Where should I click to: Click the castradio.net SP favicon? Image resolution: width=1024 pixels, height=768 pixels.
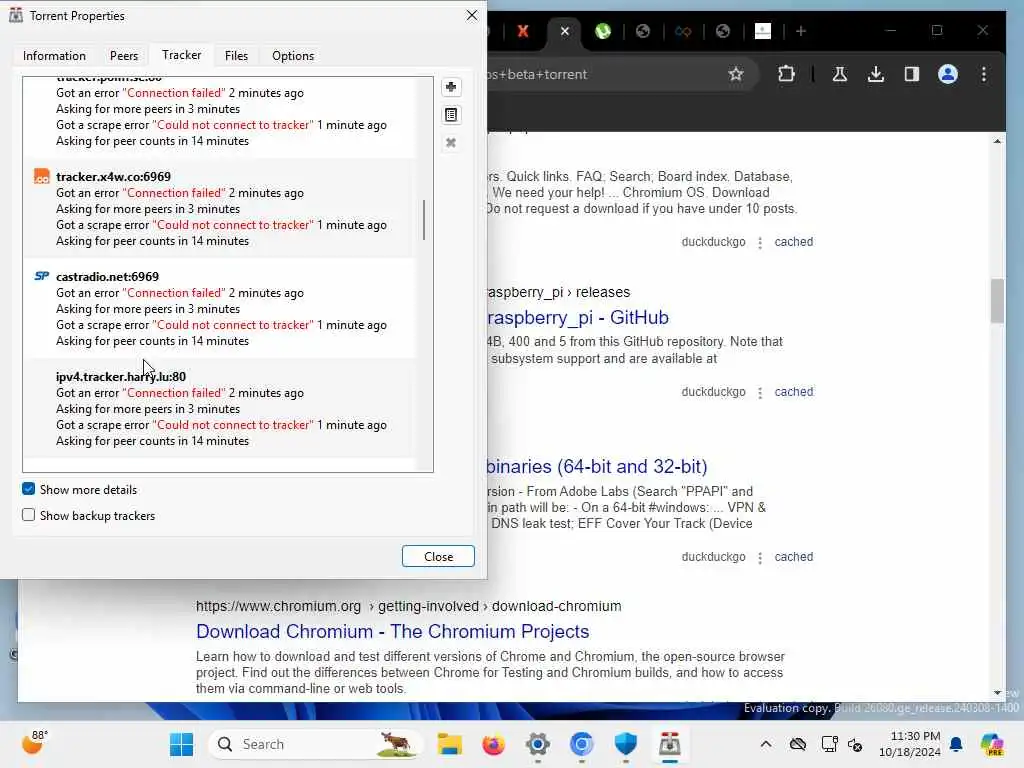pos(42,276)
